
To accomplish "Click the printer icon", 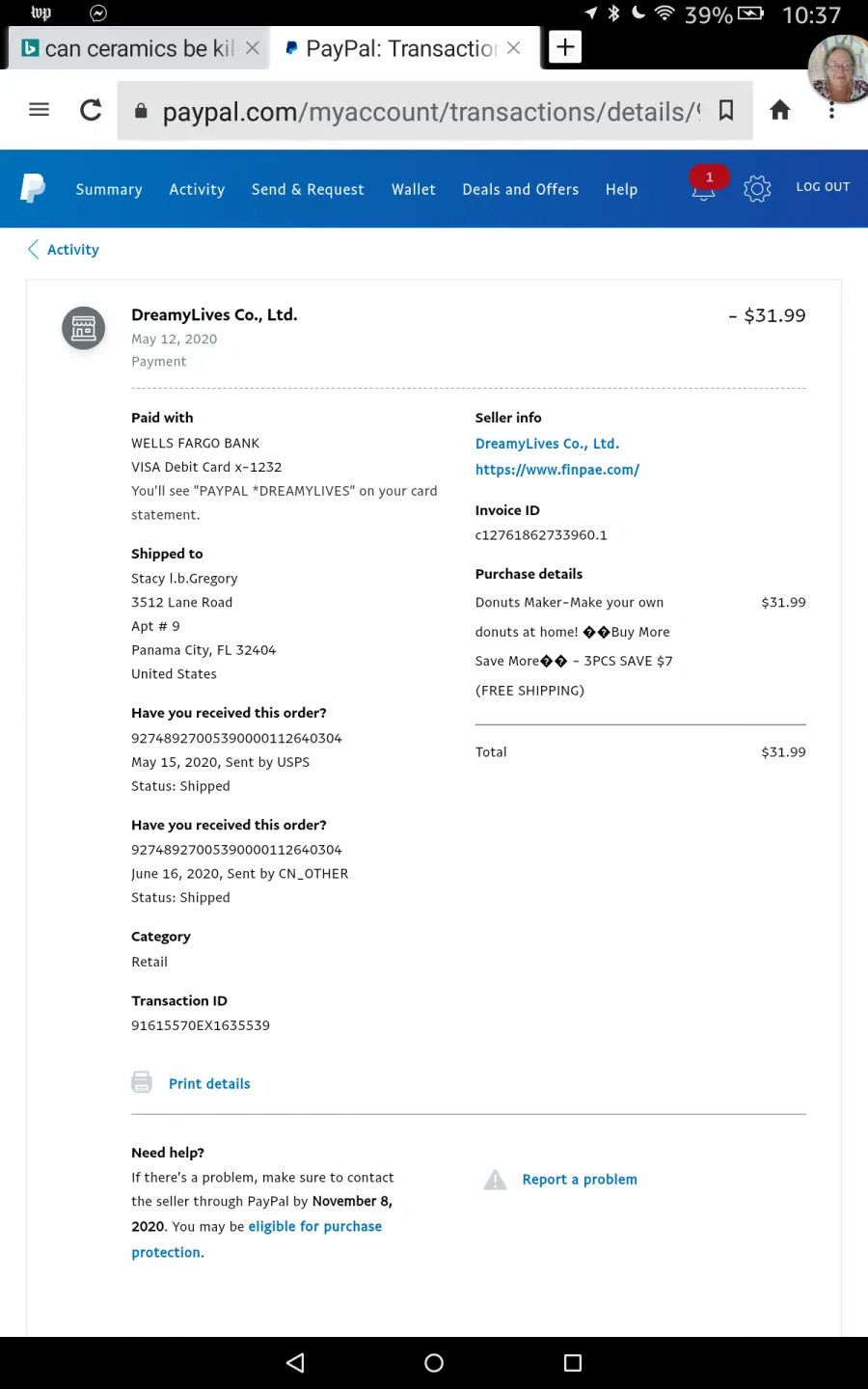I will pos(142,1082).
